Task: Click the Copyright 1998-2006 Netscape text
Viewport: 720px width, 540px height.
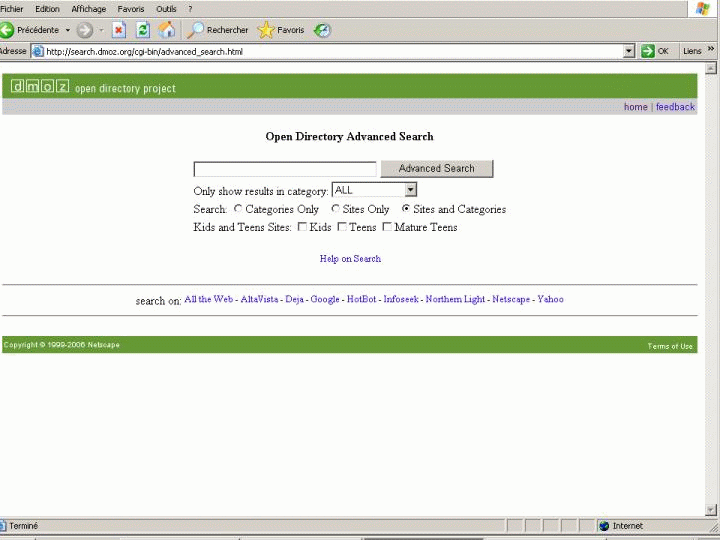Action: [x=62, y=345]
